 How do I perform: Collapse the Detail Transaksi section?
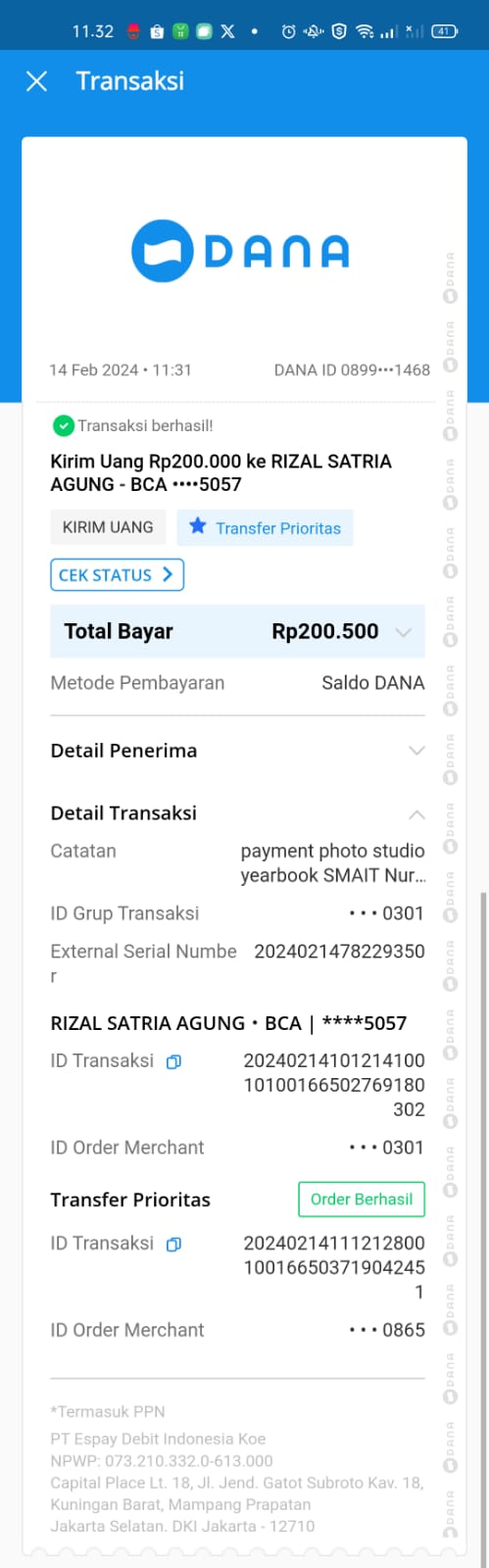pos(416,814)
